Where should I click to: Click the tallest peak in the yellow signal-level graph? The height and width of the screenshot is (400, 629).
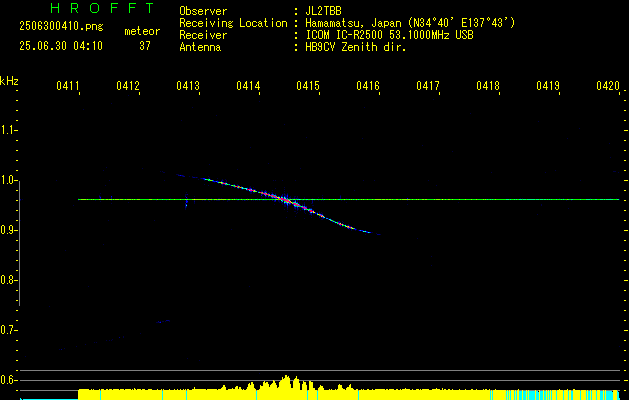coord(286,381)
